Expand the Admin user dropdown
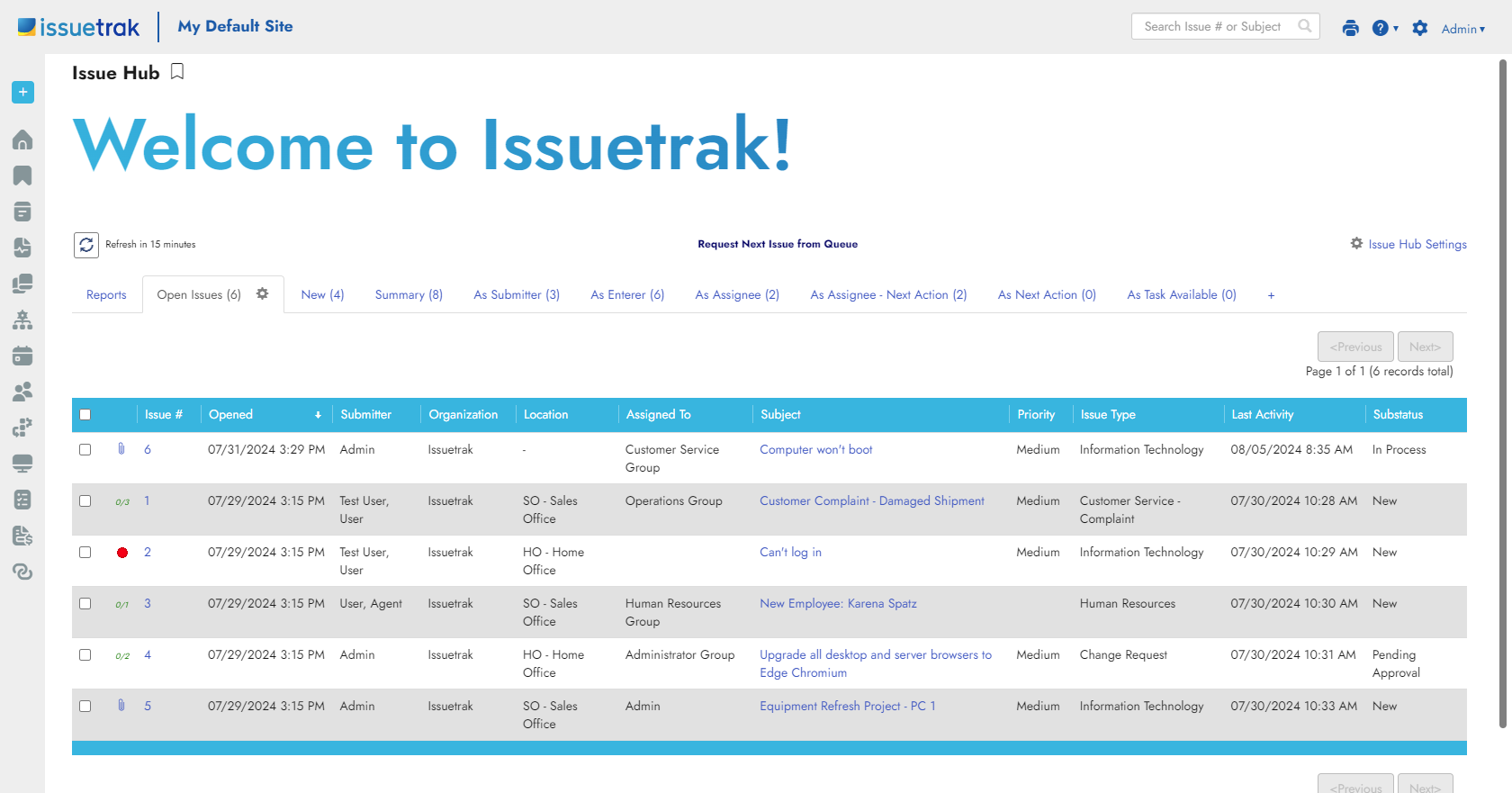Screen dimensions: 1512x793 [x=1463, y=29]
